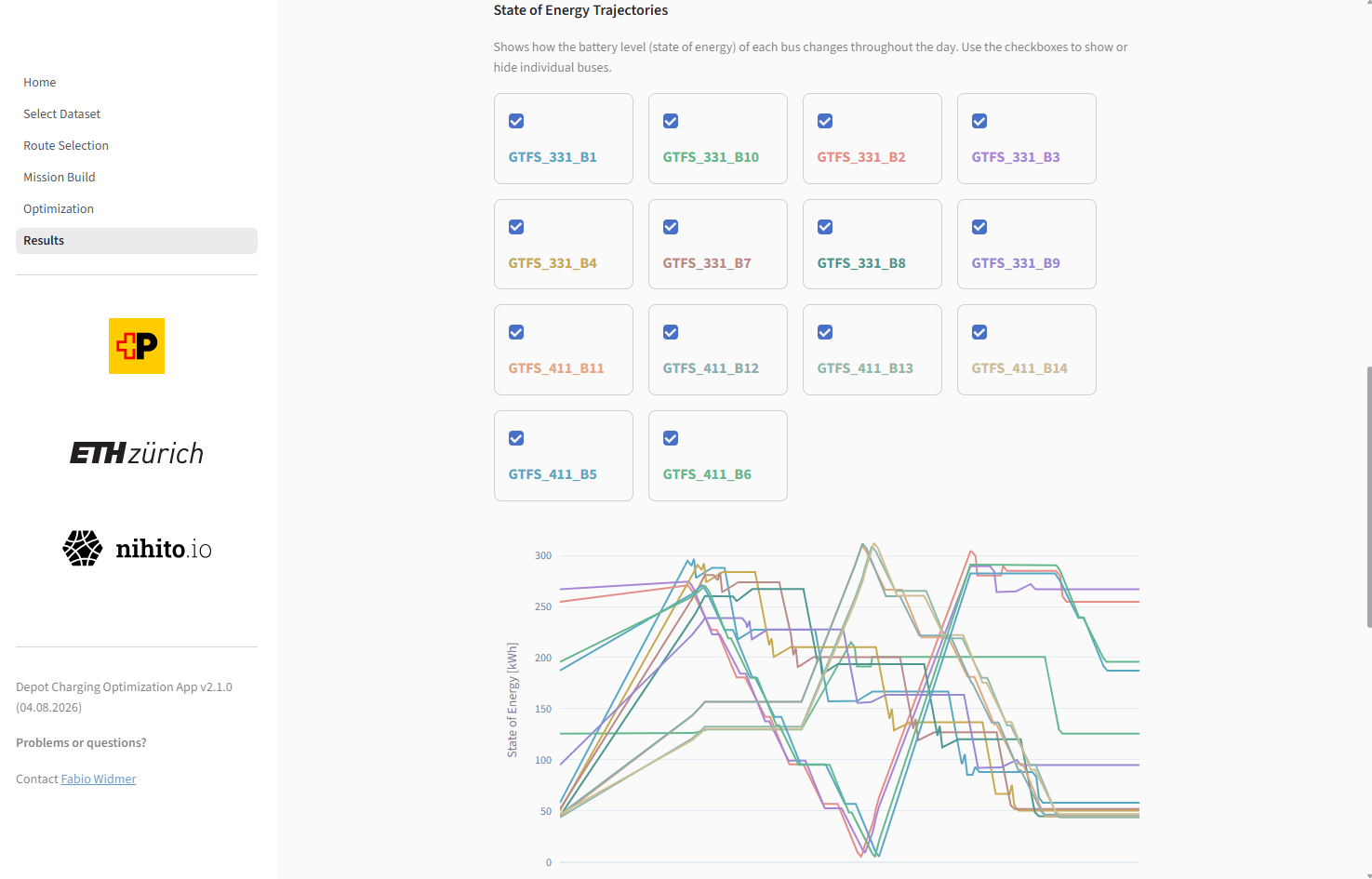Viewport: 1372px width, 879px height.
Task: Uncheck the GTFS_331_B4 checkbox
Action: coord(516,227)
